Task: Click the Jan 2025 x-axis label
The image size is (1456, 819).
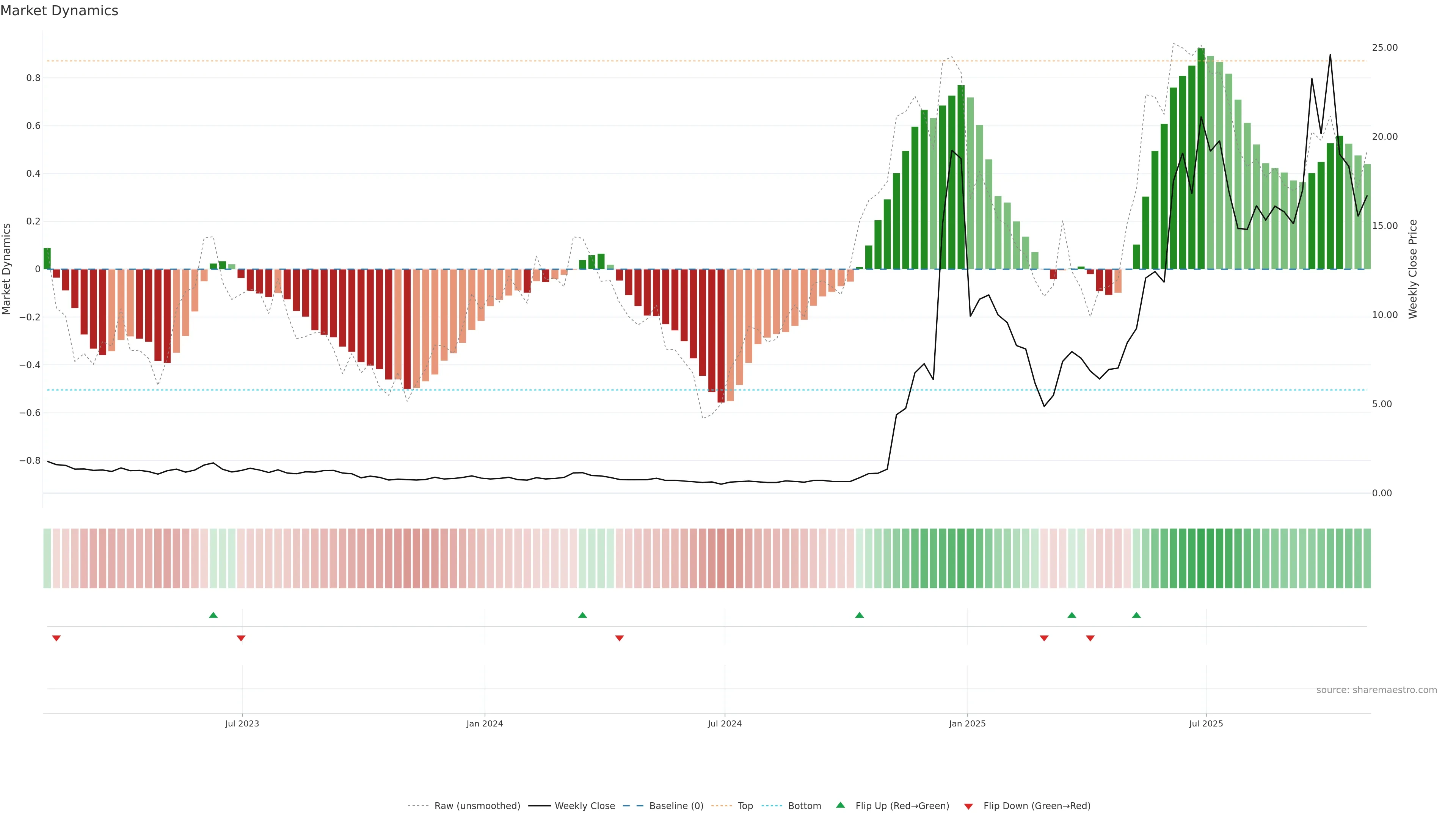Action: pyautogui.click(x=967, y=723)
